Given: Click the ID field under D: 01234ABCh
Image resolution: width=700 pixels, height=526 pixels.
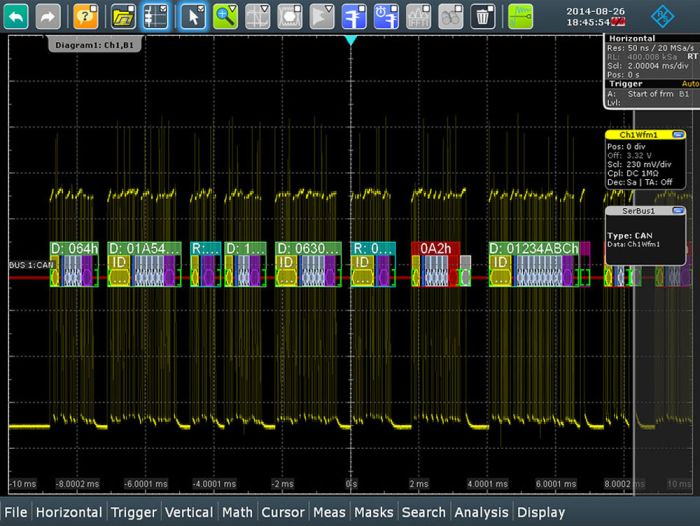Looking at the screenshot, I should point(500,270).
